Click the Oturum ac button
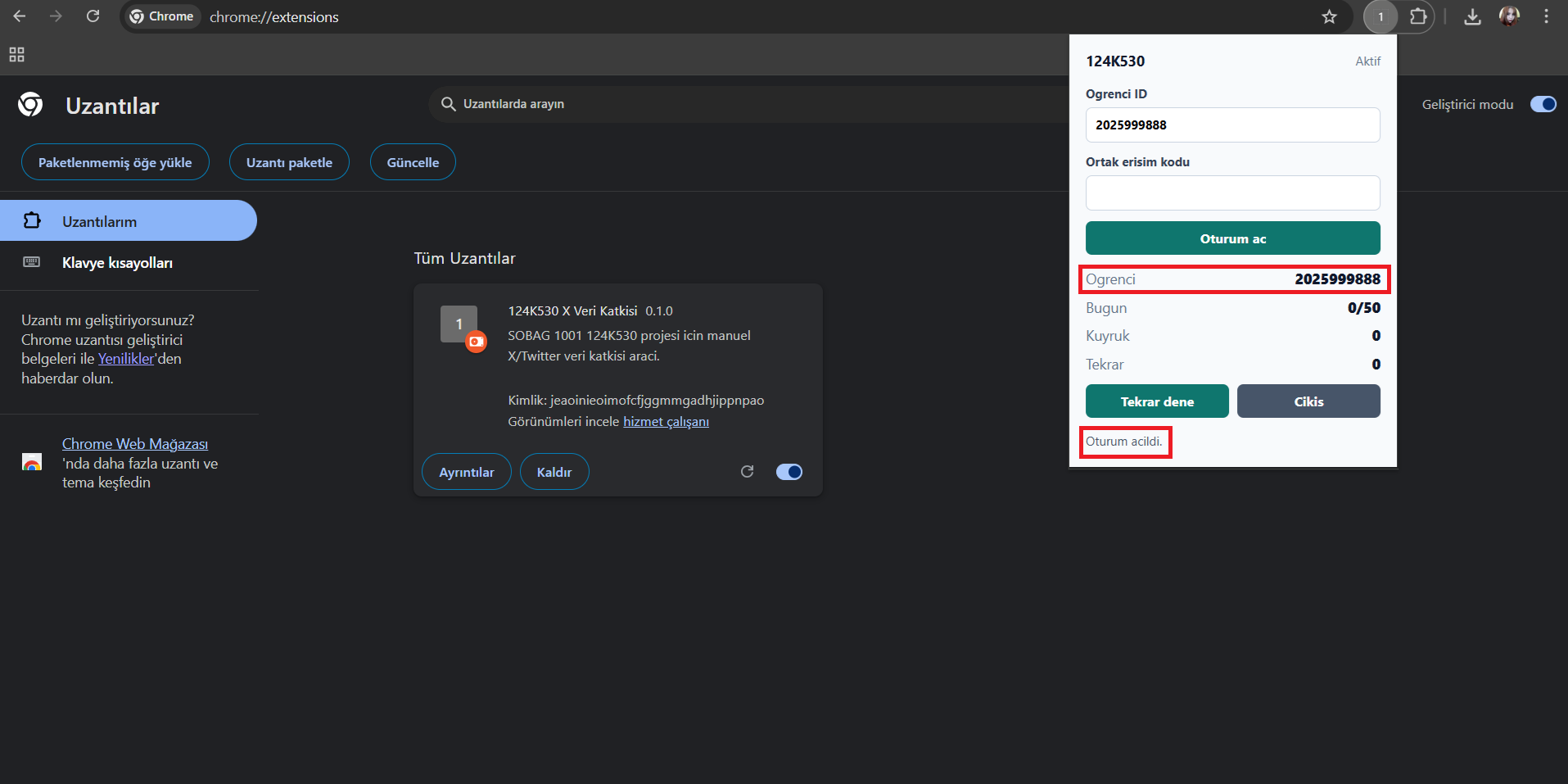This screenshot has height=784, width=1568. point(1232,238)
